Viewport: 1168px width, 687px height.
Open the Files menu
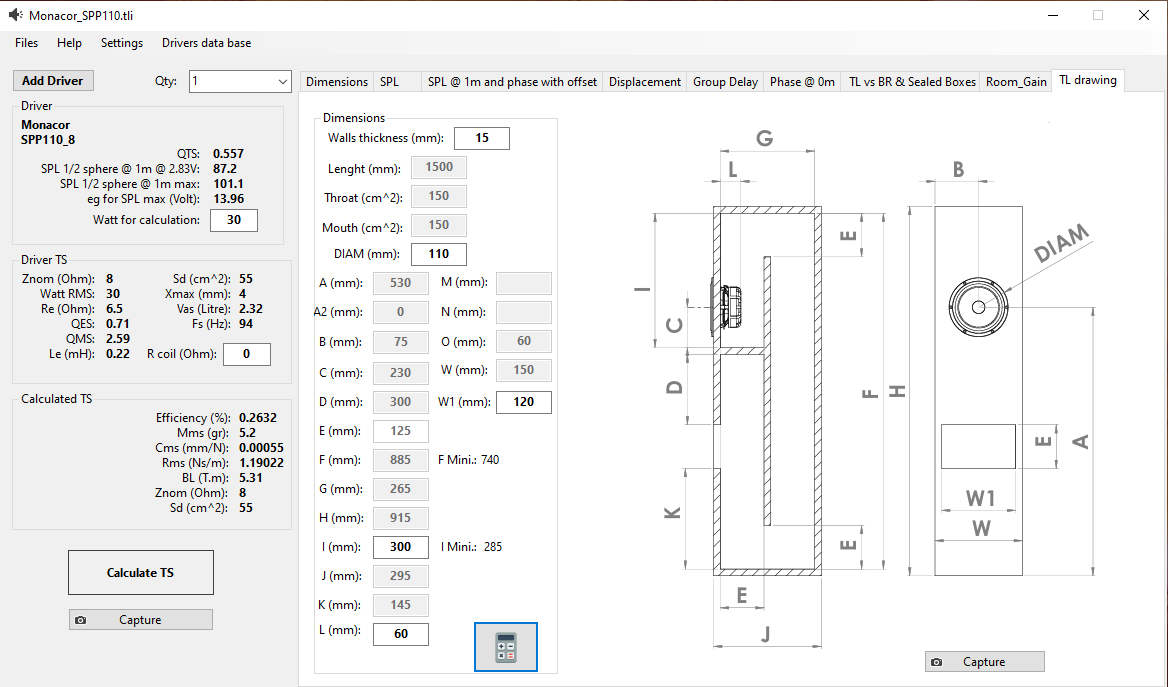[27, 43]
